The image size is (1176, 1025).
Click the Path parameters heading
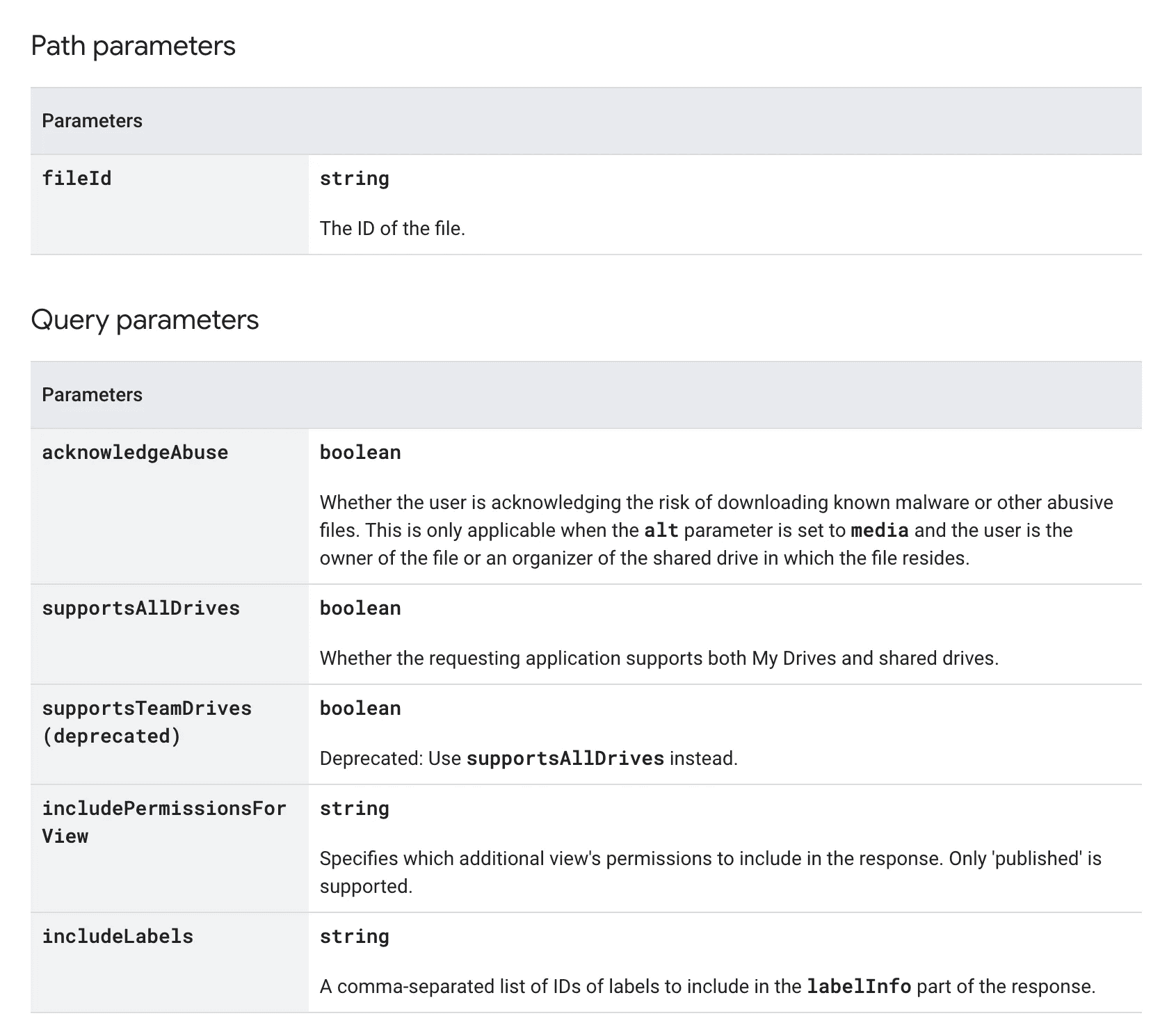(133, 46)
